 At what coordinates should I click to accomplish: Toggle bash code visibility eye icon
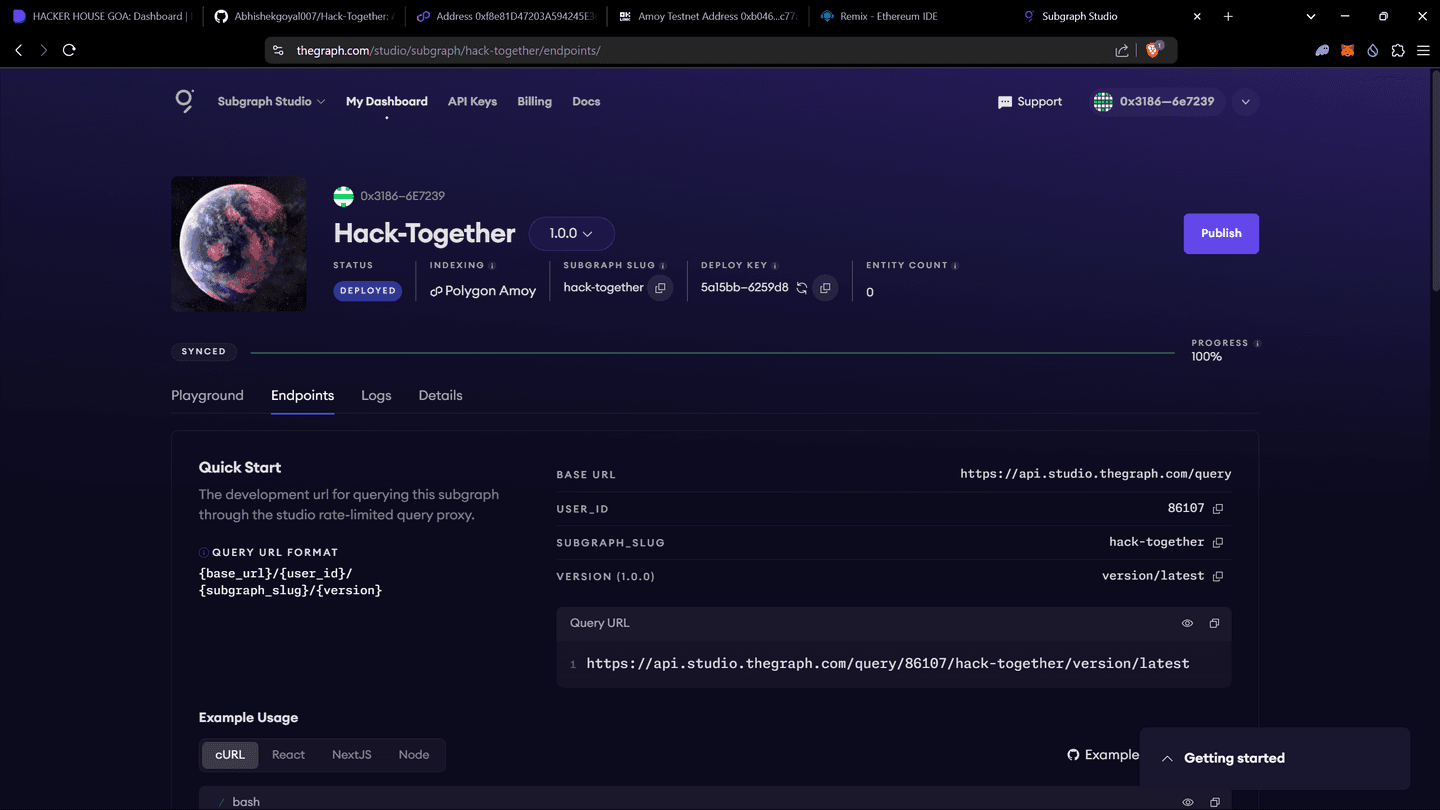[x=1187, y=802]
